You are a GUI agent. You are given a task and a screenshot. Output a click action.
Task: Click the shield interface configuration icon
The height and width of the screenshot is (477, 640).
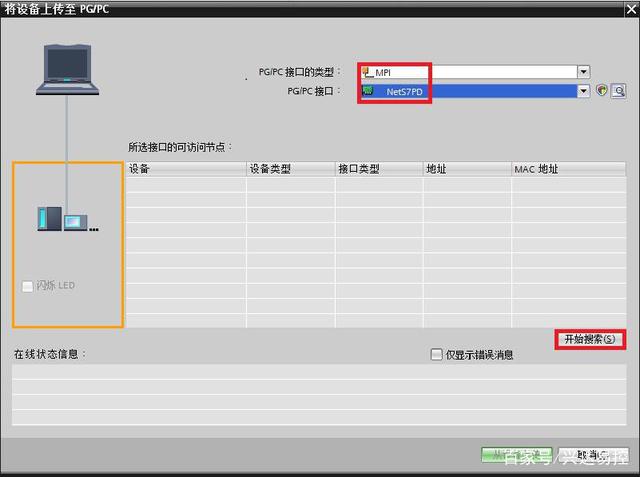602,90
